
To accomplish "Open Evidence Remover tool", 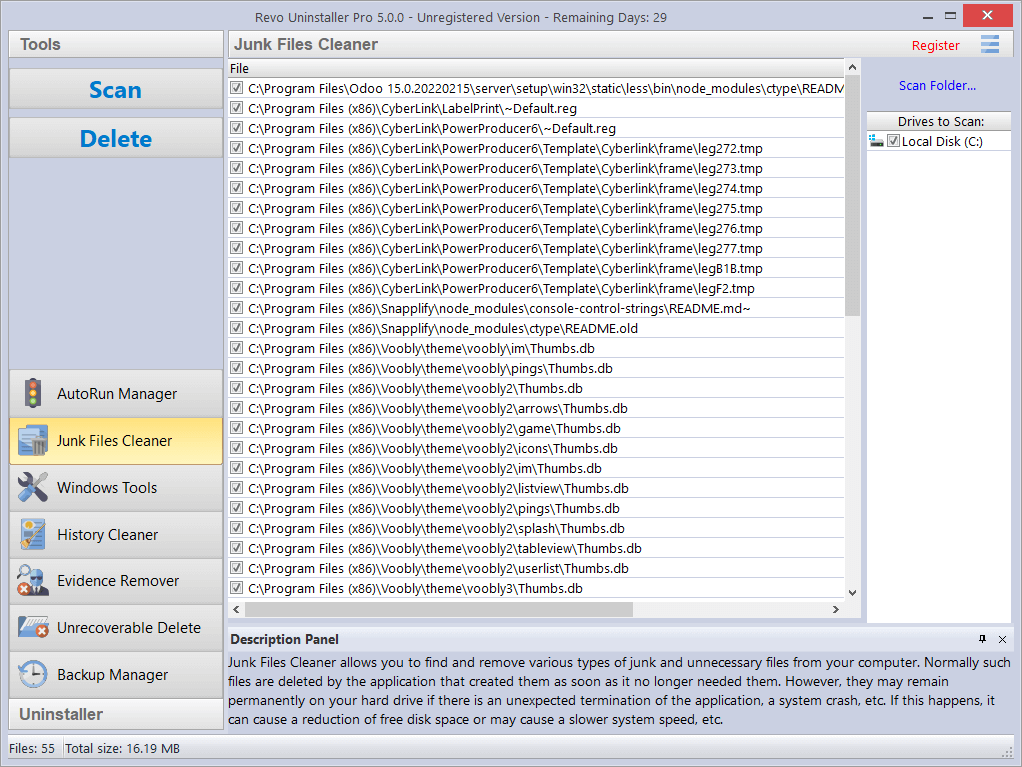I will coord(116,581).
